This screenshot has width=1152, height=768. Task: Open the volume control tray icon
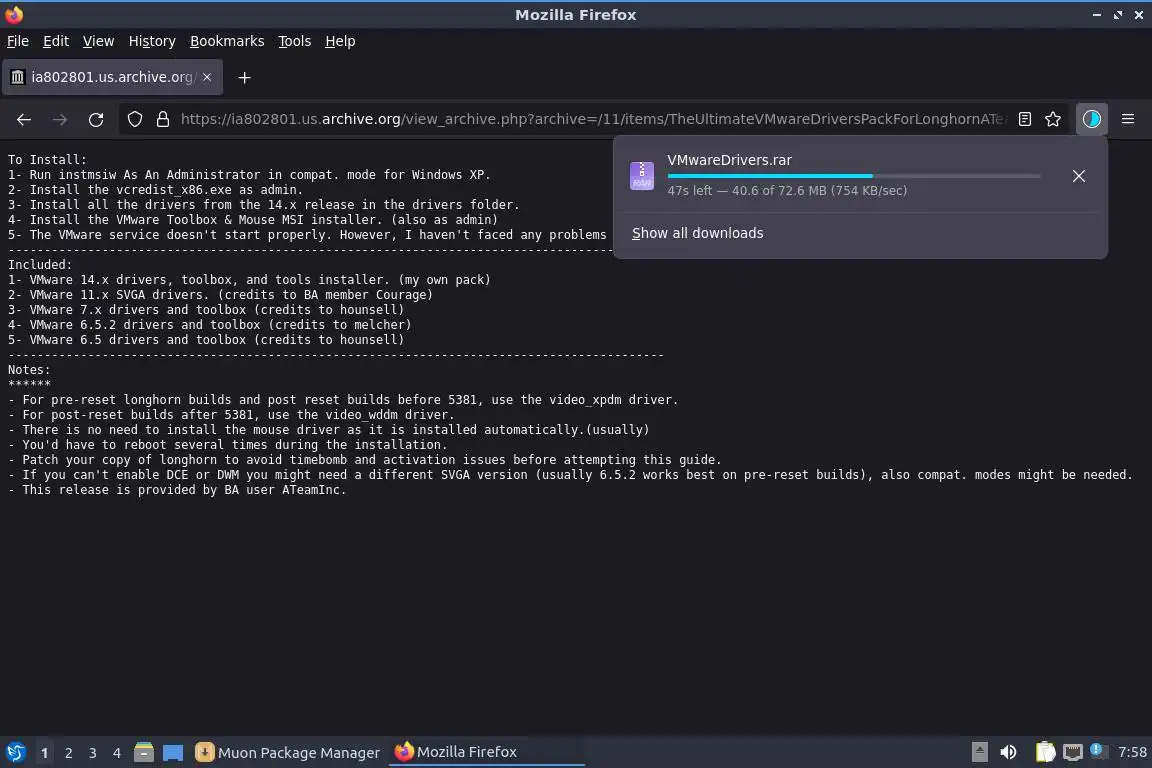click(x=1008, y=752)
